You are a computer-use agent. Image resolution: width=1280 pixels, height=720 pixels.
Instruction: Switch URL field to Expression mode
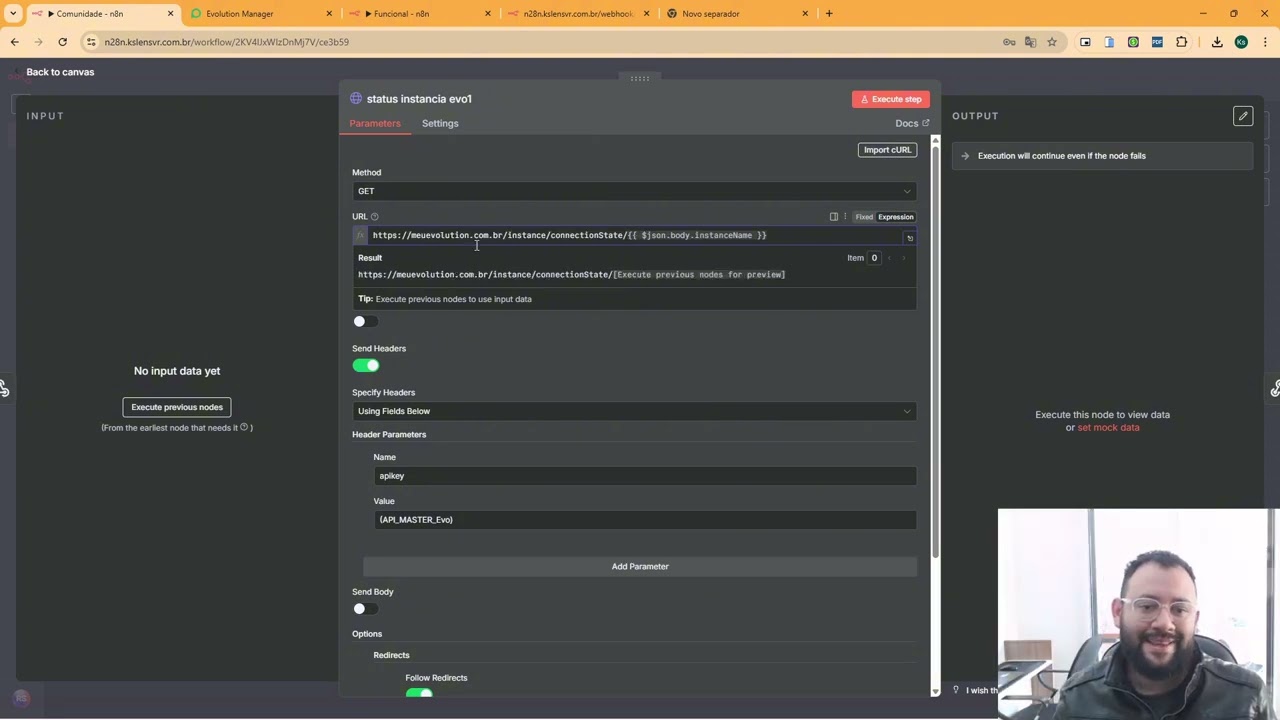coord(896,217)
